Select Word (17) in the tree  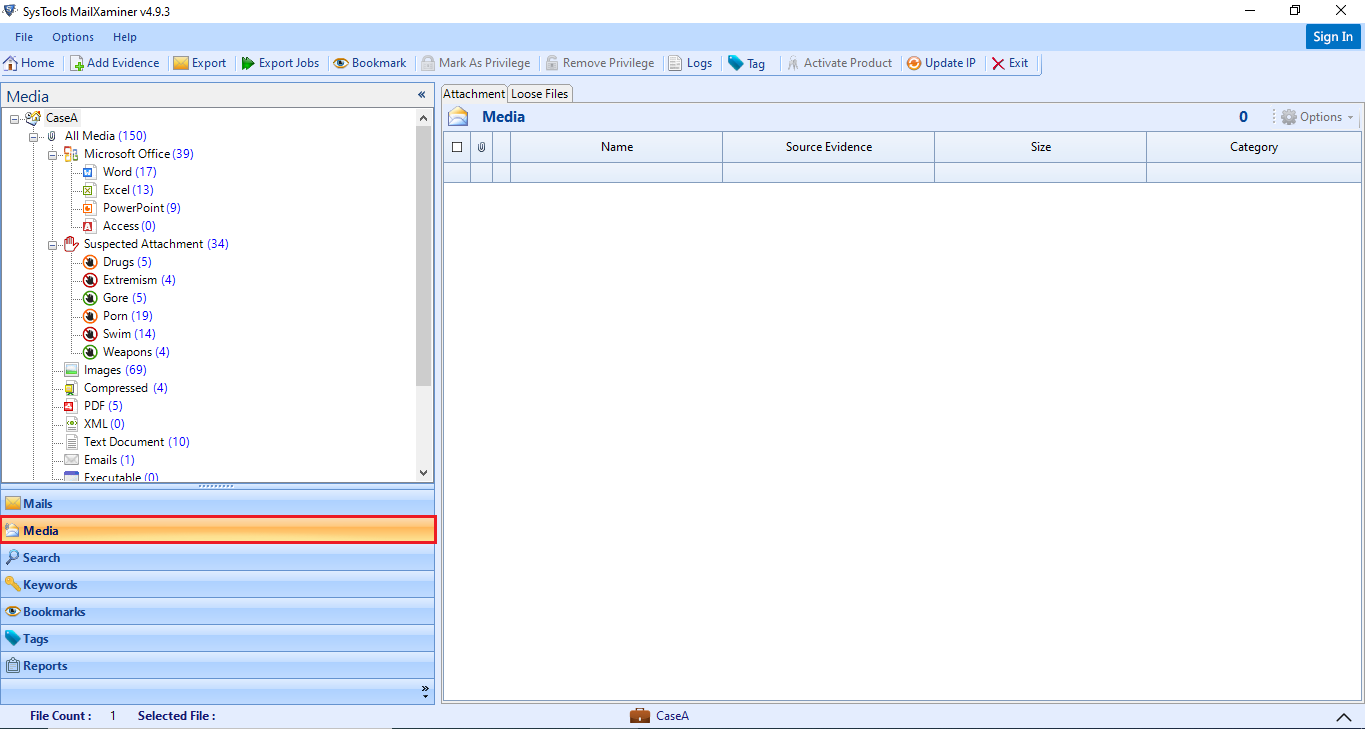click(x=129, y=172)
